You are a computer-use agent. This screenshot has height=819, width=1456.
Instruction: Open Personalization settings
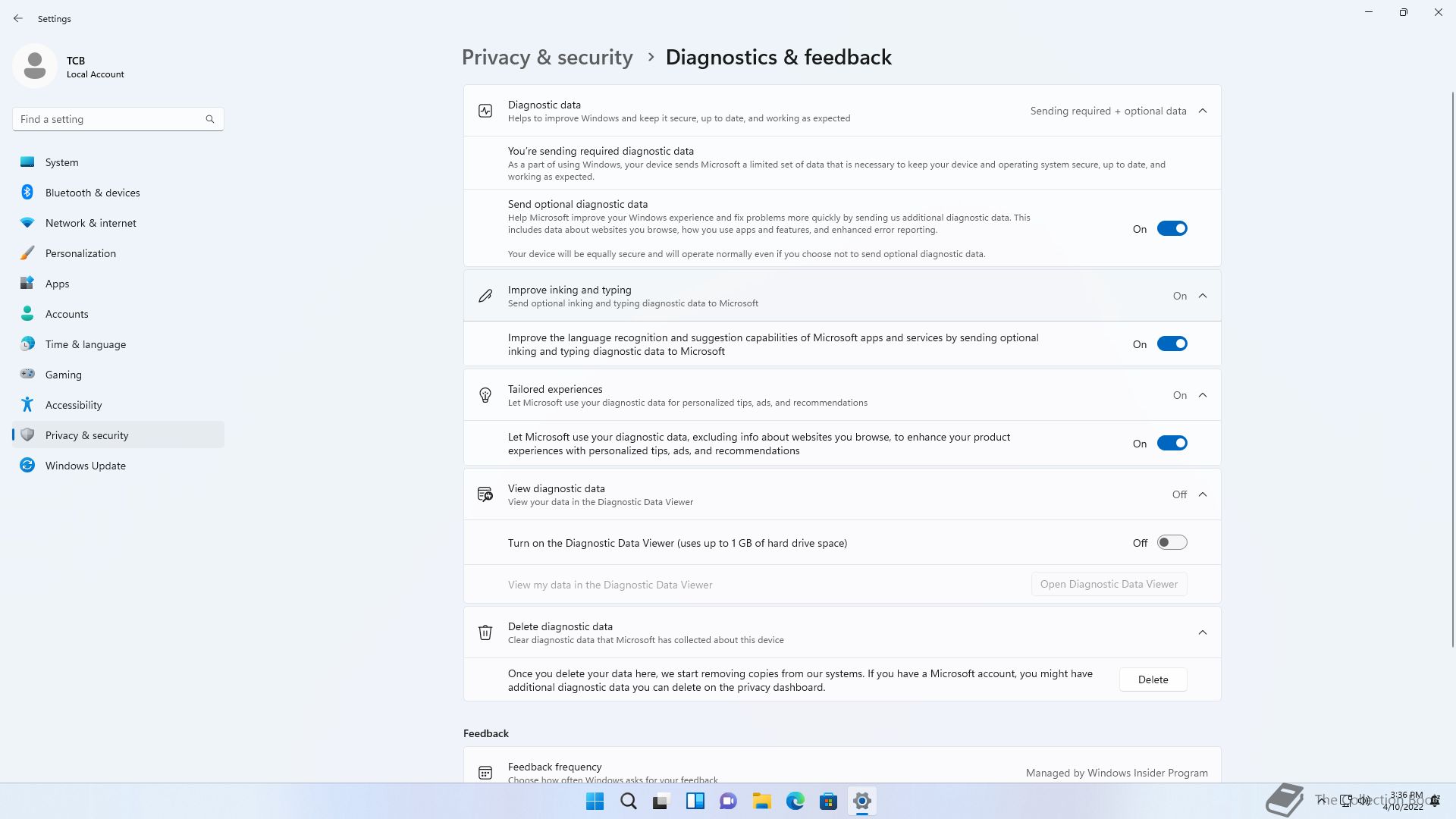pos(118,253)
